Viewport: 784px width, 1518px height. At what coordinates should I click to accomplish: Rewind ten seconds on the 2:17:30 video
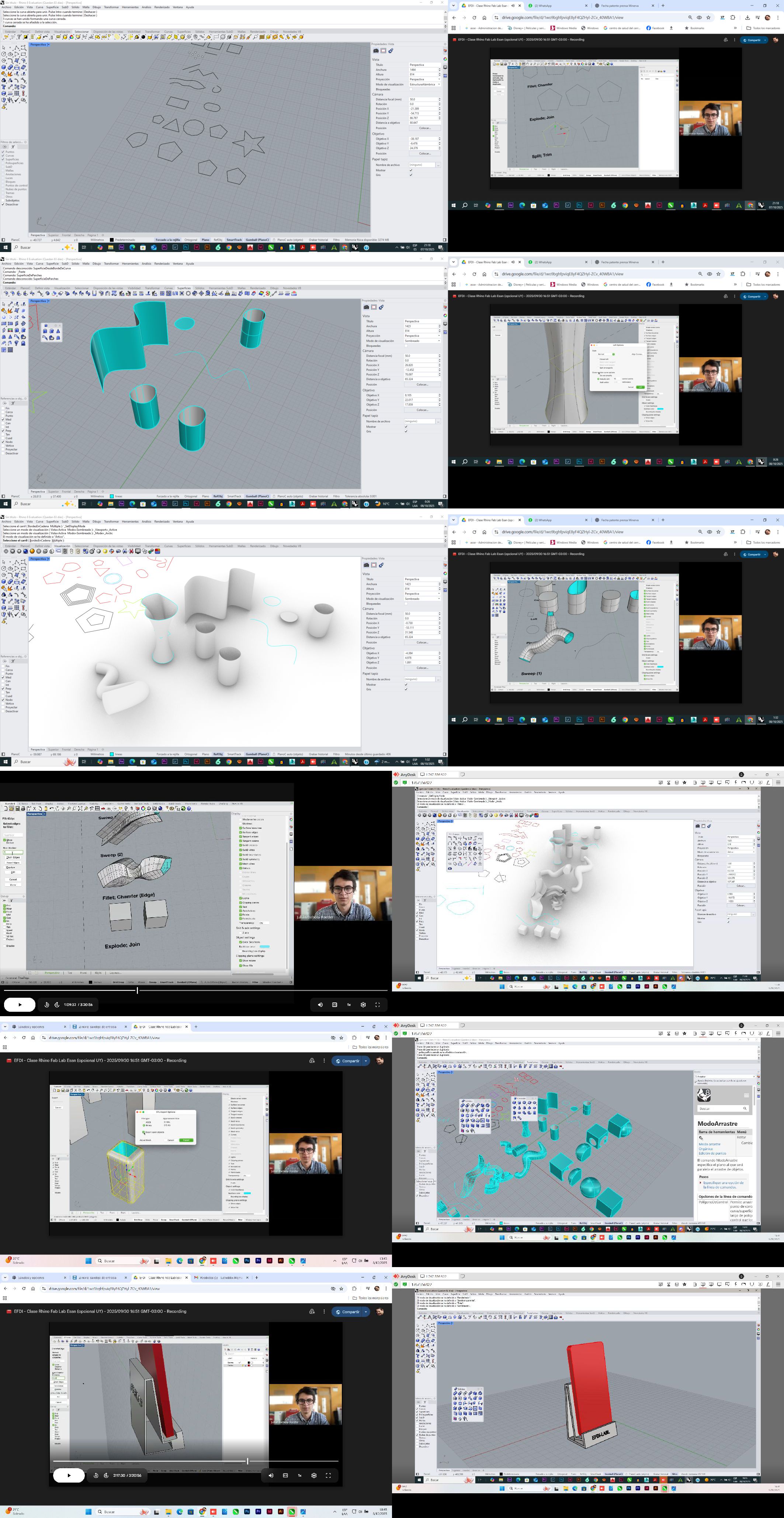click(x=96, y=1476)
